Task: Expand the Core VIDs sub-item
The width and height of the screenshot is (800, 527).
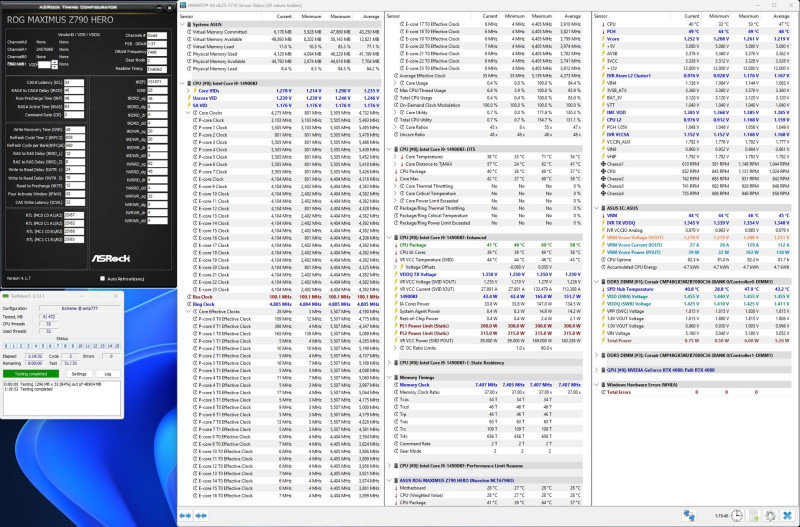Action: tap(188, 91)
